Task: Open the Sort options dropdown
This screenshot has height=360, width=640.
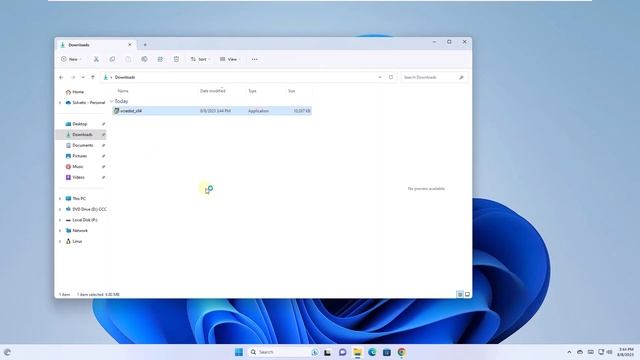Action: pyautogui.click(x=200, y=59)
